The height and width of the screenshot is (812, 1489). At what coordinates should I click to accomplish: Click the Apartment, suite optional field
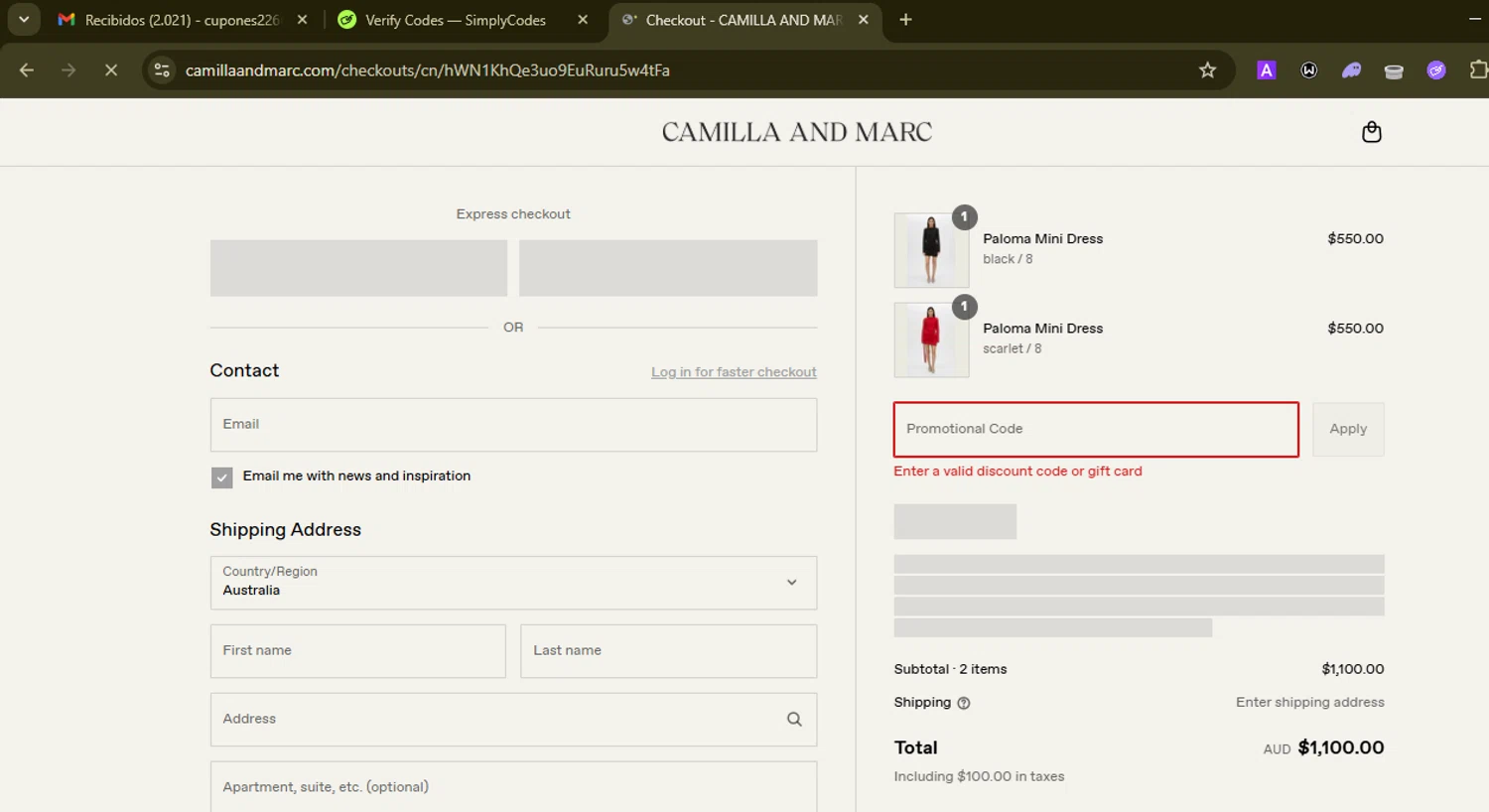coord(513,787)
